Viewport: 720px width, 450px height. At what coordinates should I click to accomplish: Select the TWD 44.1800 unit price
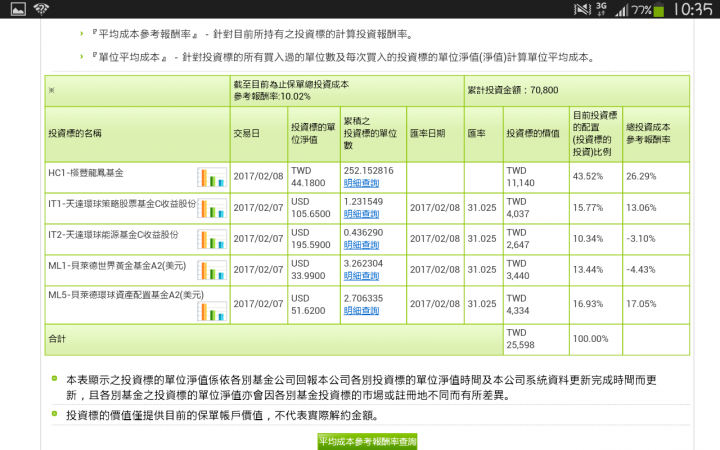(308, 177)
